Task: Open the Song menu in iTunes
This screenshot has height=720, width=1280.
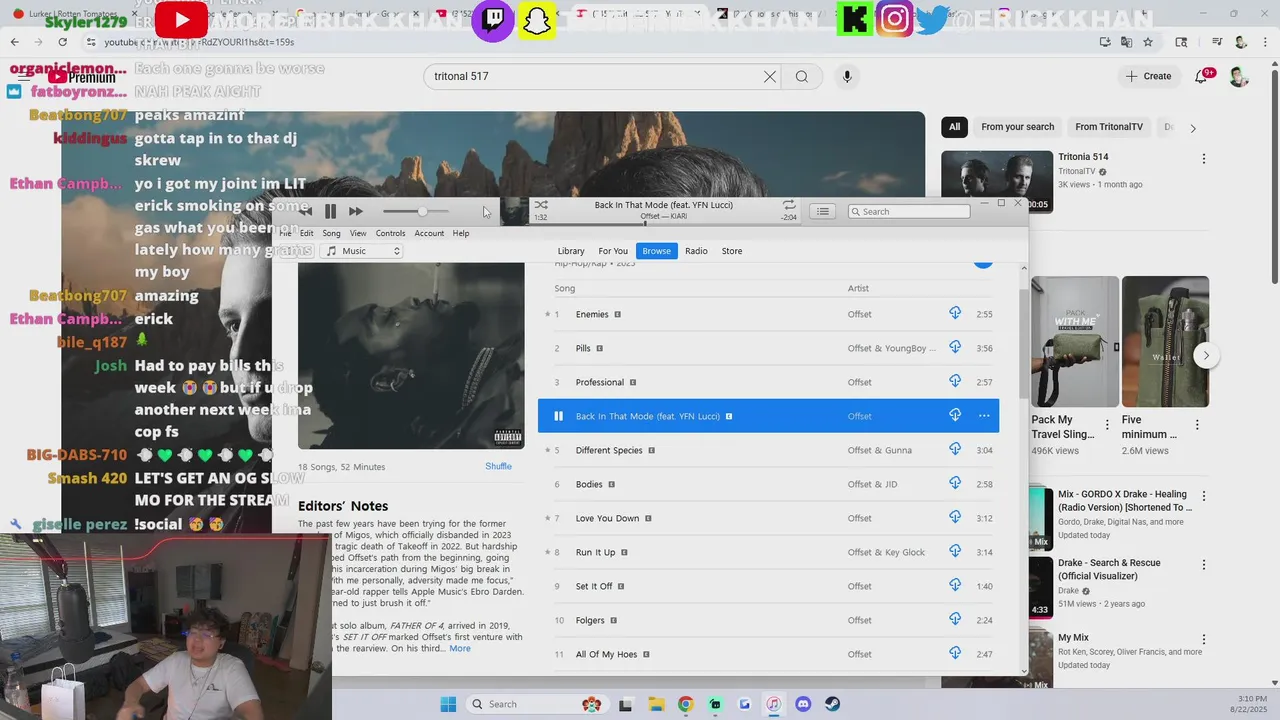Action: [331, 233]
